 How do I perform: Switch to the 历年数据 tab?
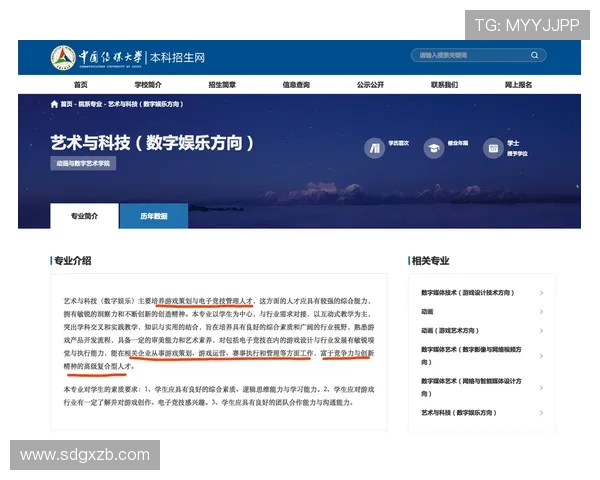click(x=154, y=216)
